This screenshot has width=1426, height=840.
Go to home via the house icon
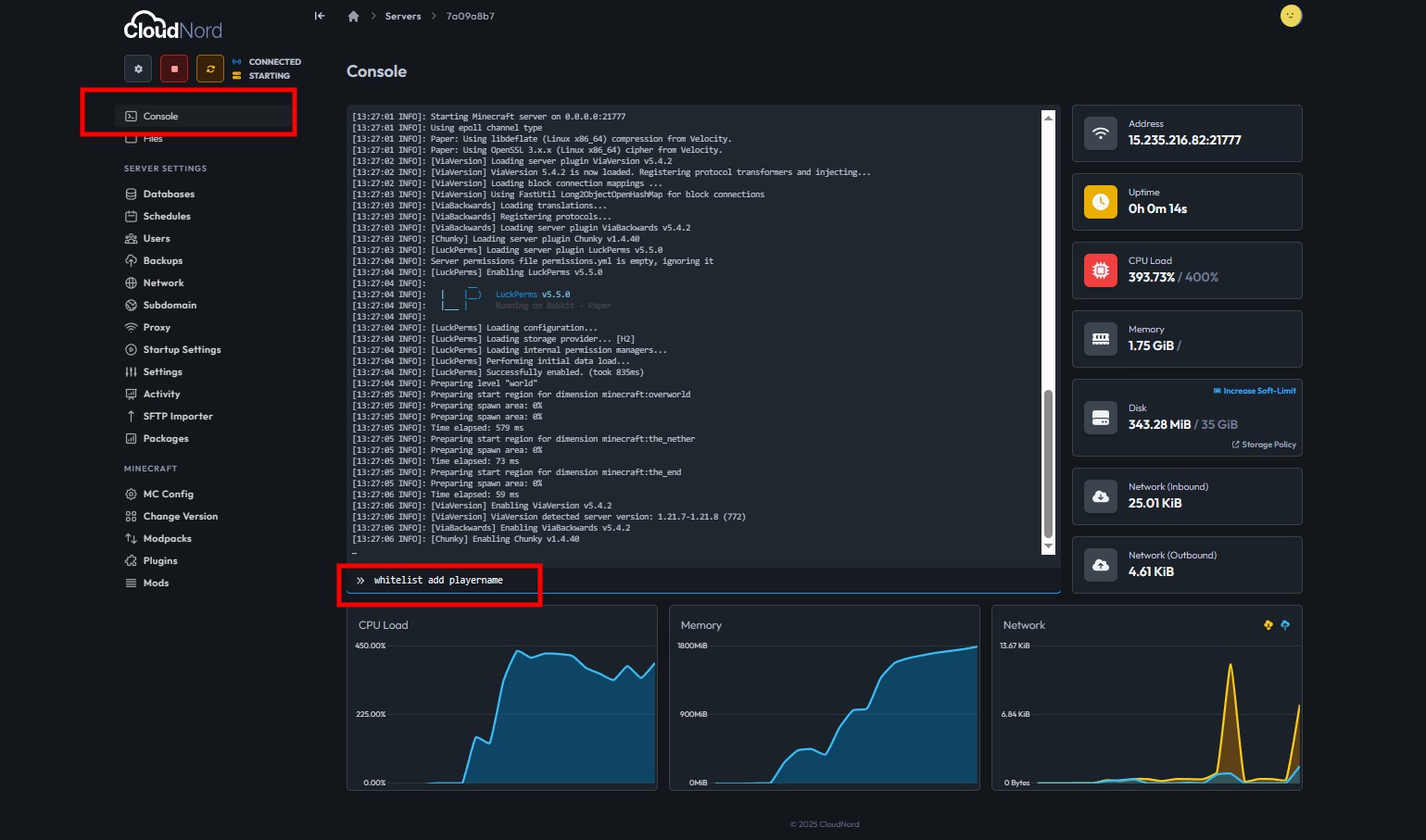point(353,17)
